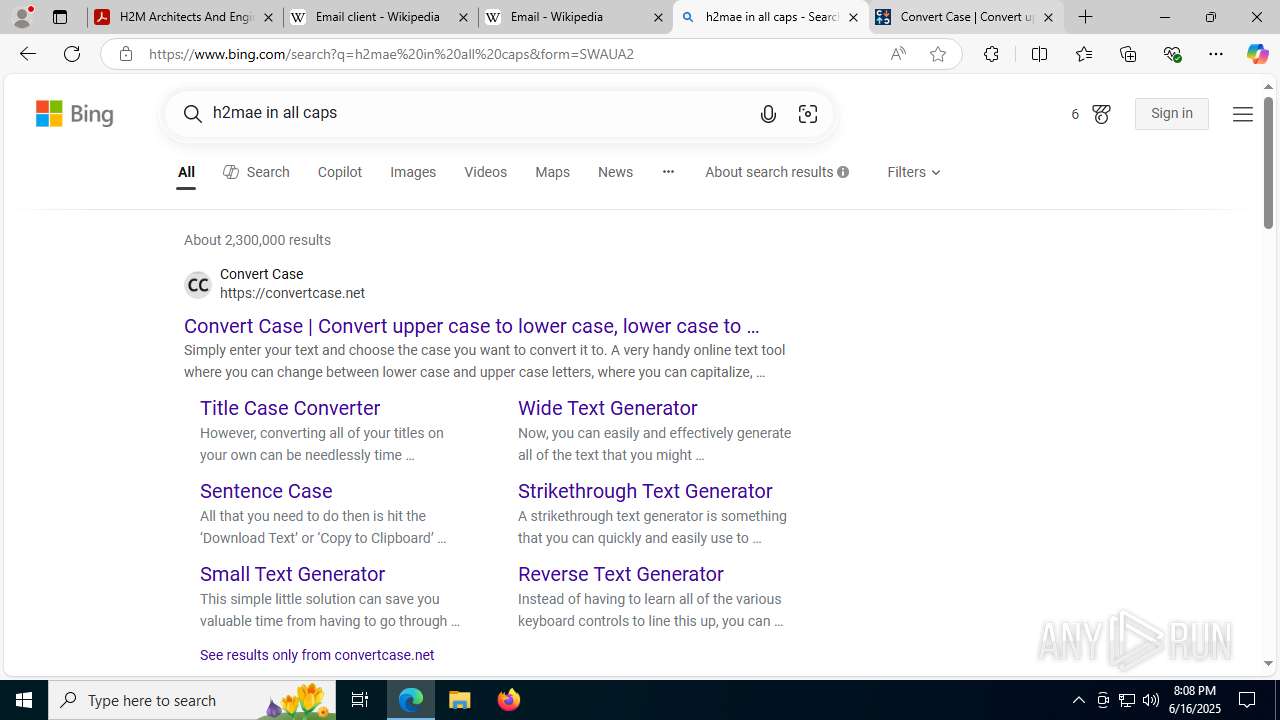Click the search magnifier icon in the Bing box
1280x720 pixels.
(192, 114)
